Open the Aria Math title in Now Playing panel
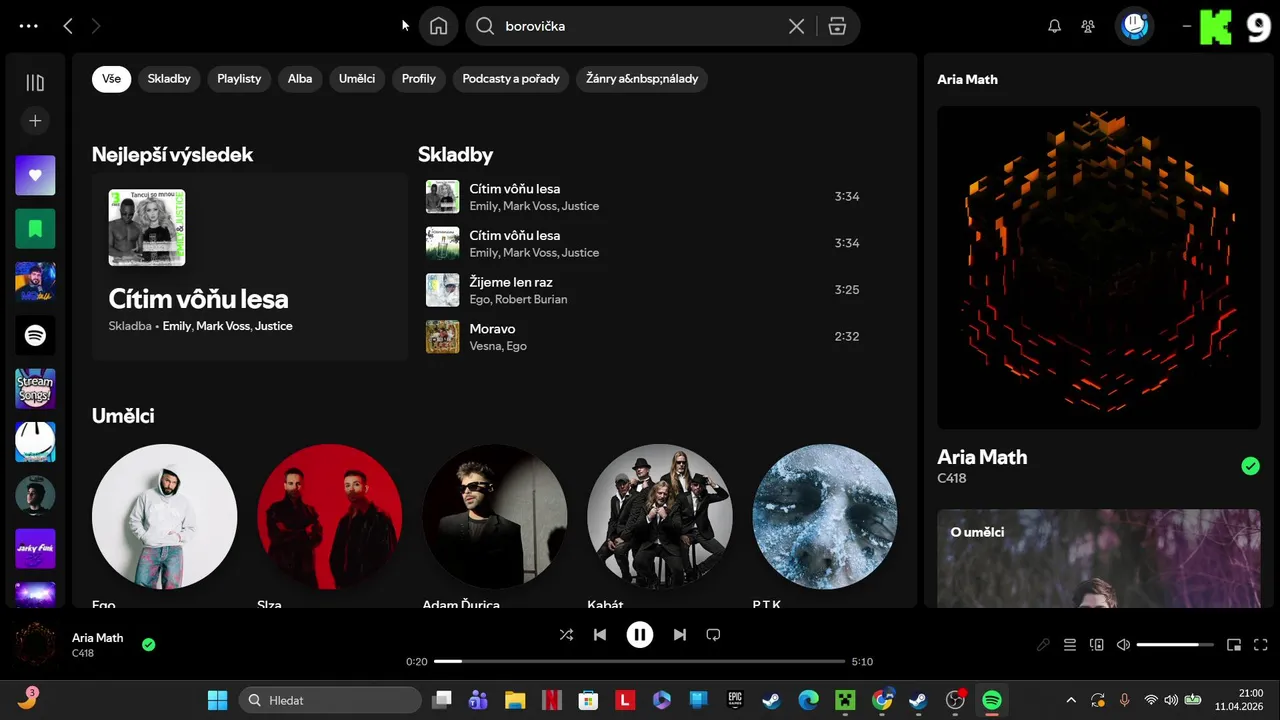The image size is (1280, 720). [x=982, y=457]
